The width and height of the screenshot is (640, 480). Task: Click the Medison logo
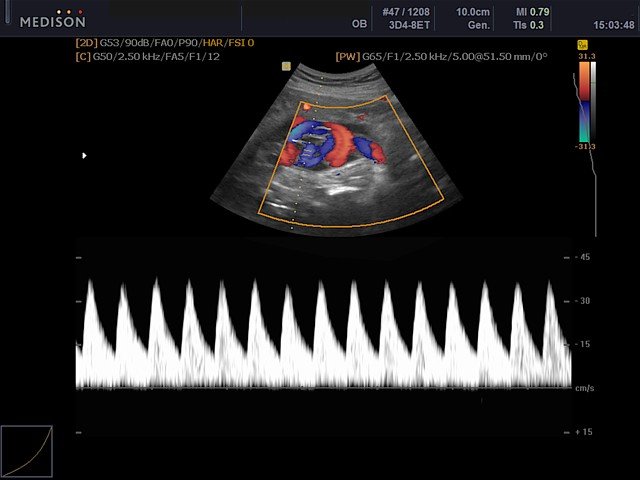pos(52,19)
